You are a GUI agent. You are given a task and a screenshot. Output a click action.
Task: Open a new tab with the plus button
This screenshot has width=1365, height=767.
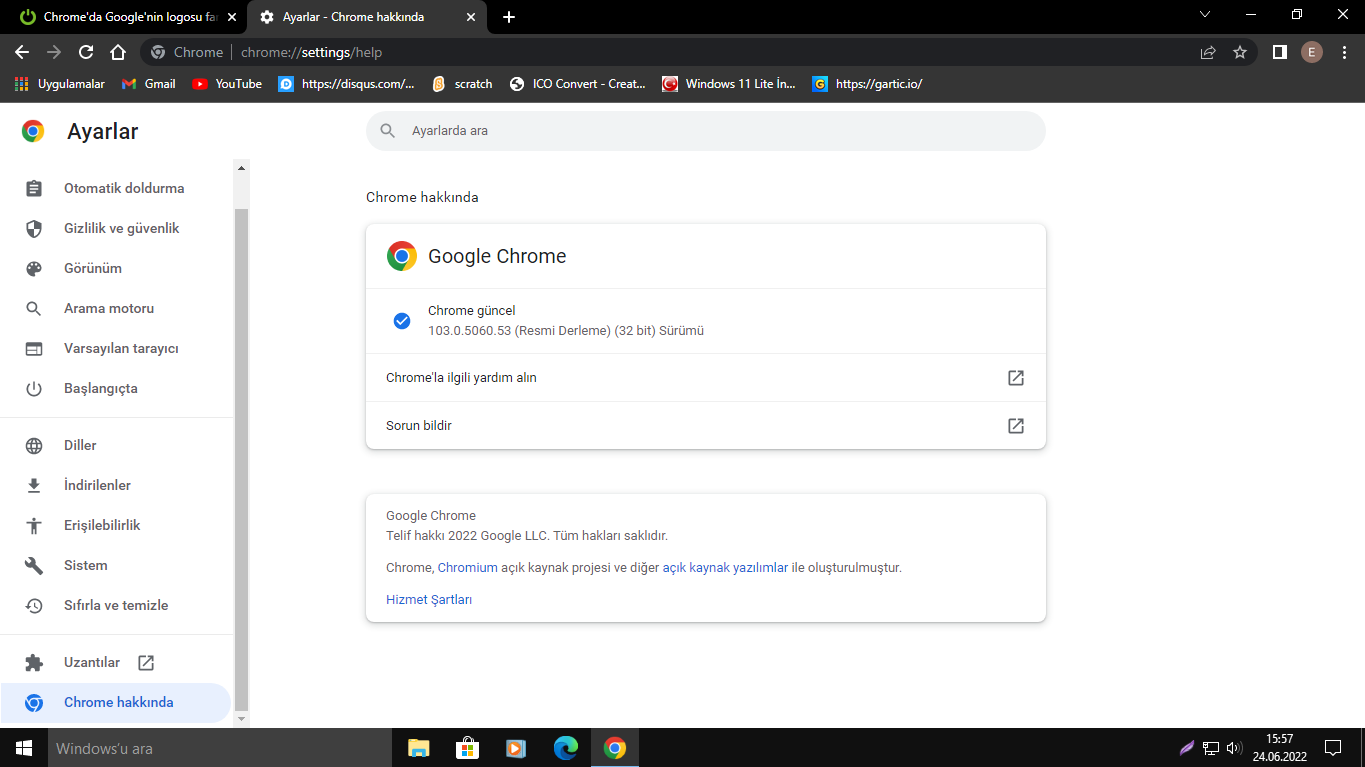[509, 17]
